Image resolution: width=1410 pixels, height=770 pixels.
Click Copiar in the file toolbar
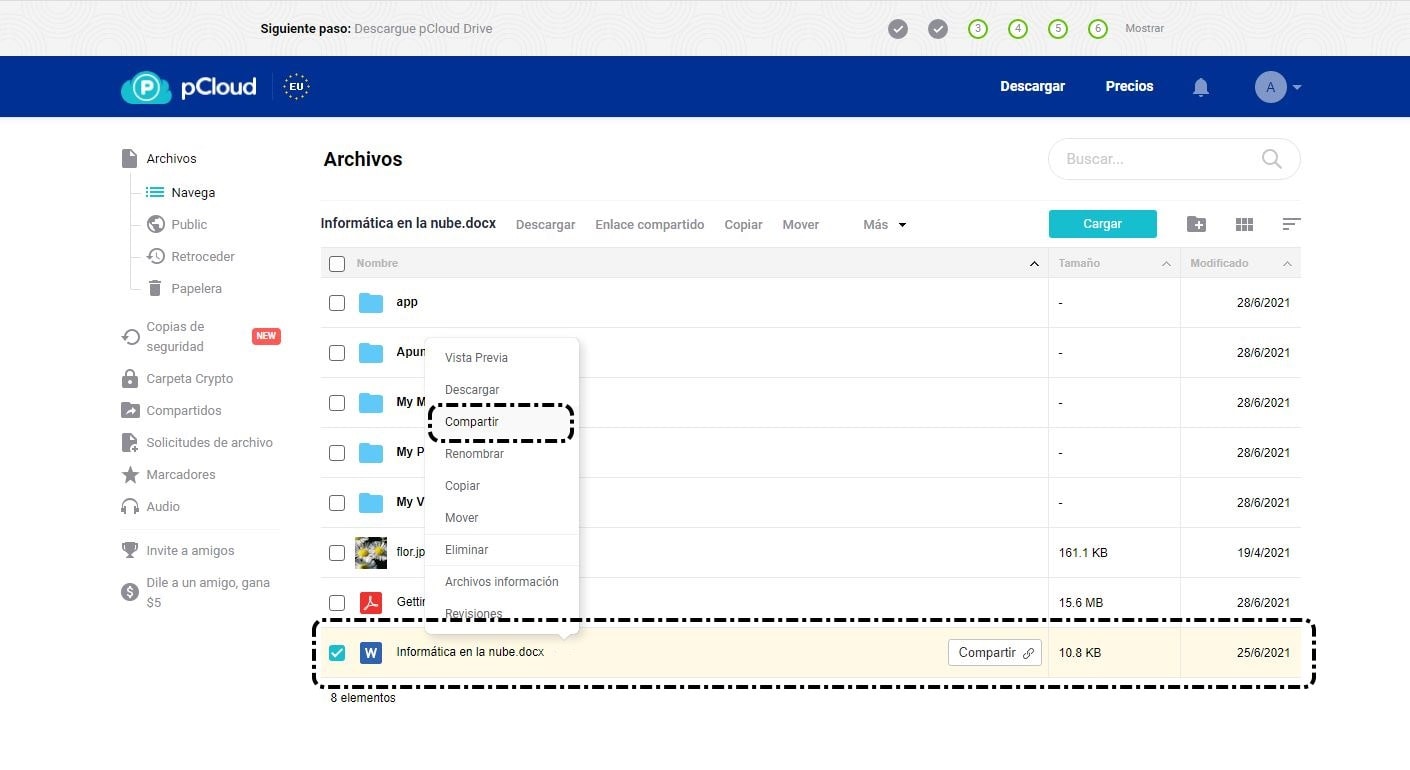click(743, 225)
